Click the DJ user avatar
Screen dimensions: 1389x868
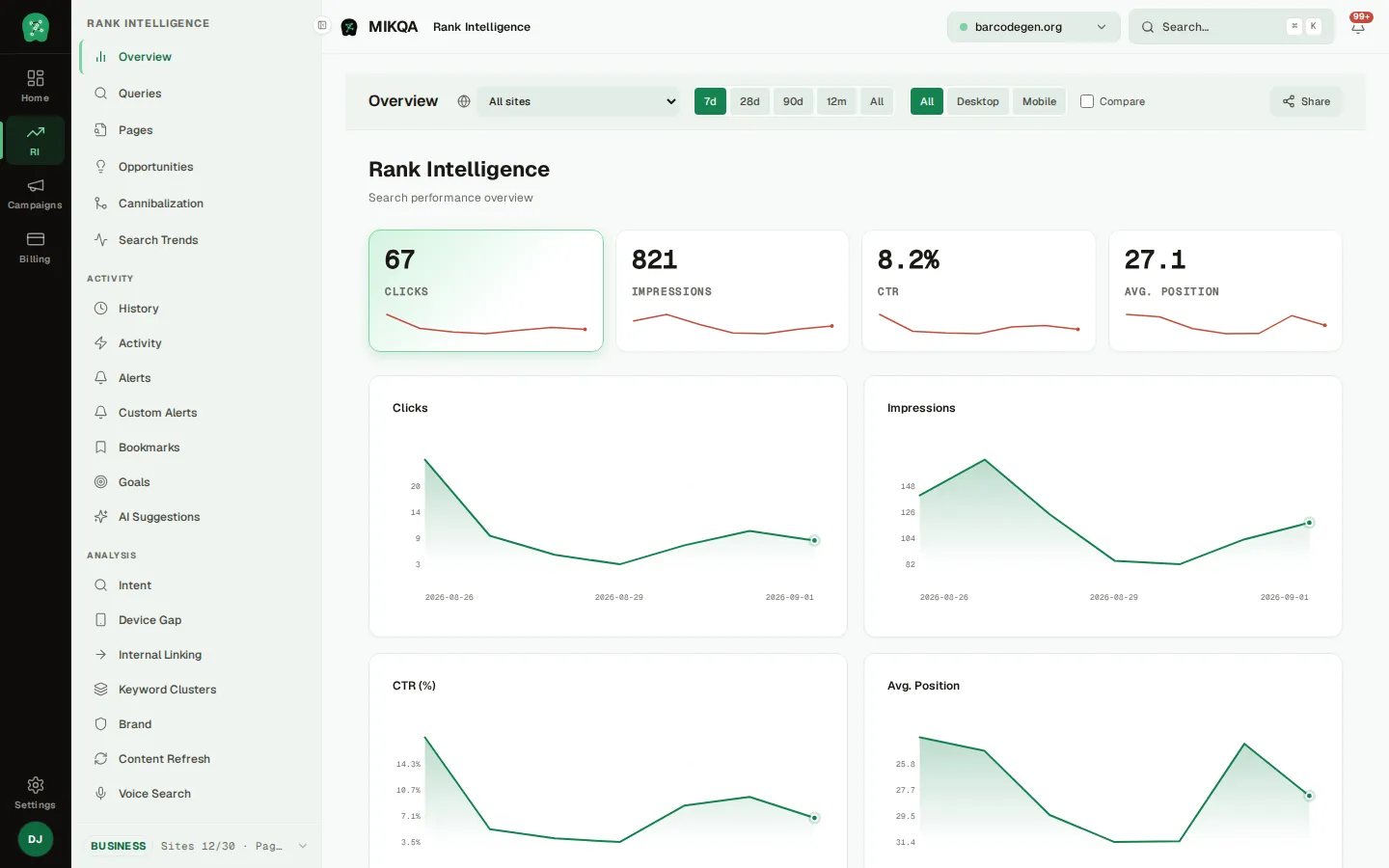36,839
